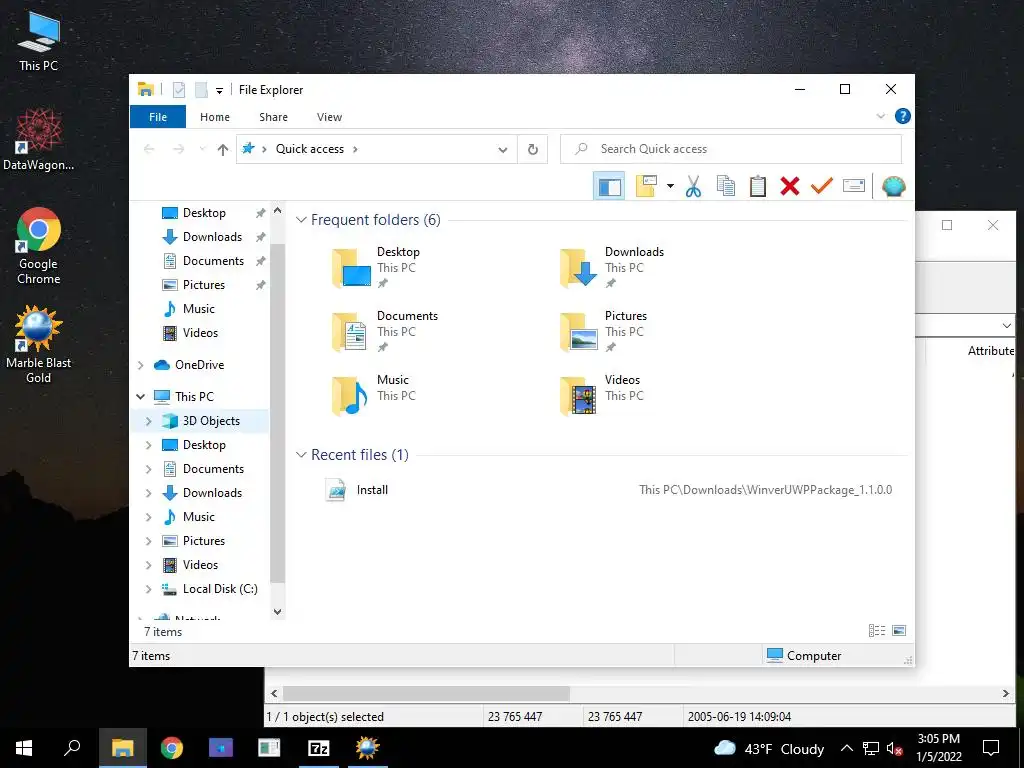Screen dimensions: 1024x768
Task: Click the orange checkmark Properties icon
Action: tap(822, 186)
